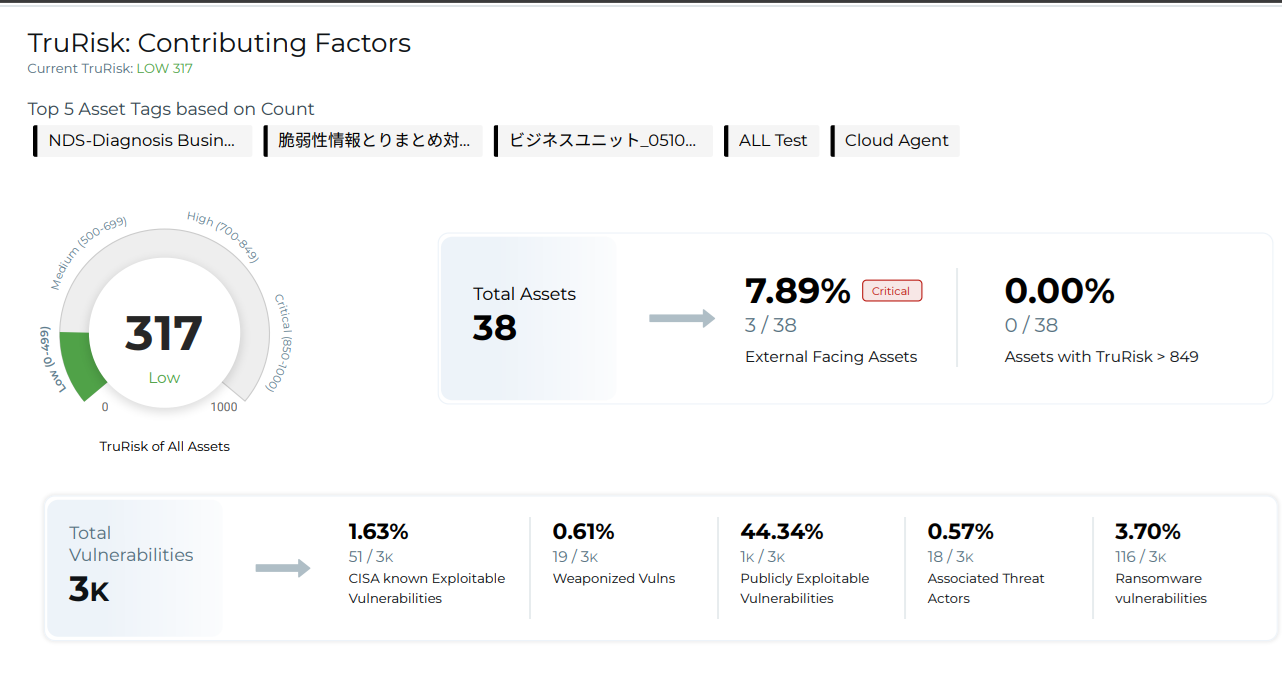Click the 1.63% CISA known exploitable figure
The height and width of the screenshot is (691, 1282).
click(379, 531)
